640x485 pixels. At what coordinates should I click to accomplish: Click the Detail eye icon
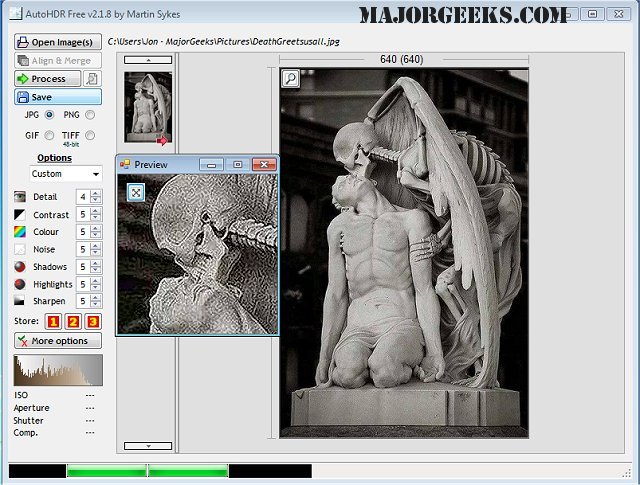20,197
